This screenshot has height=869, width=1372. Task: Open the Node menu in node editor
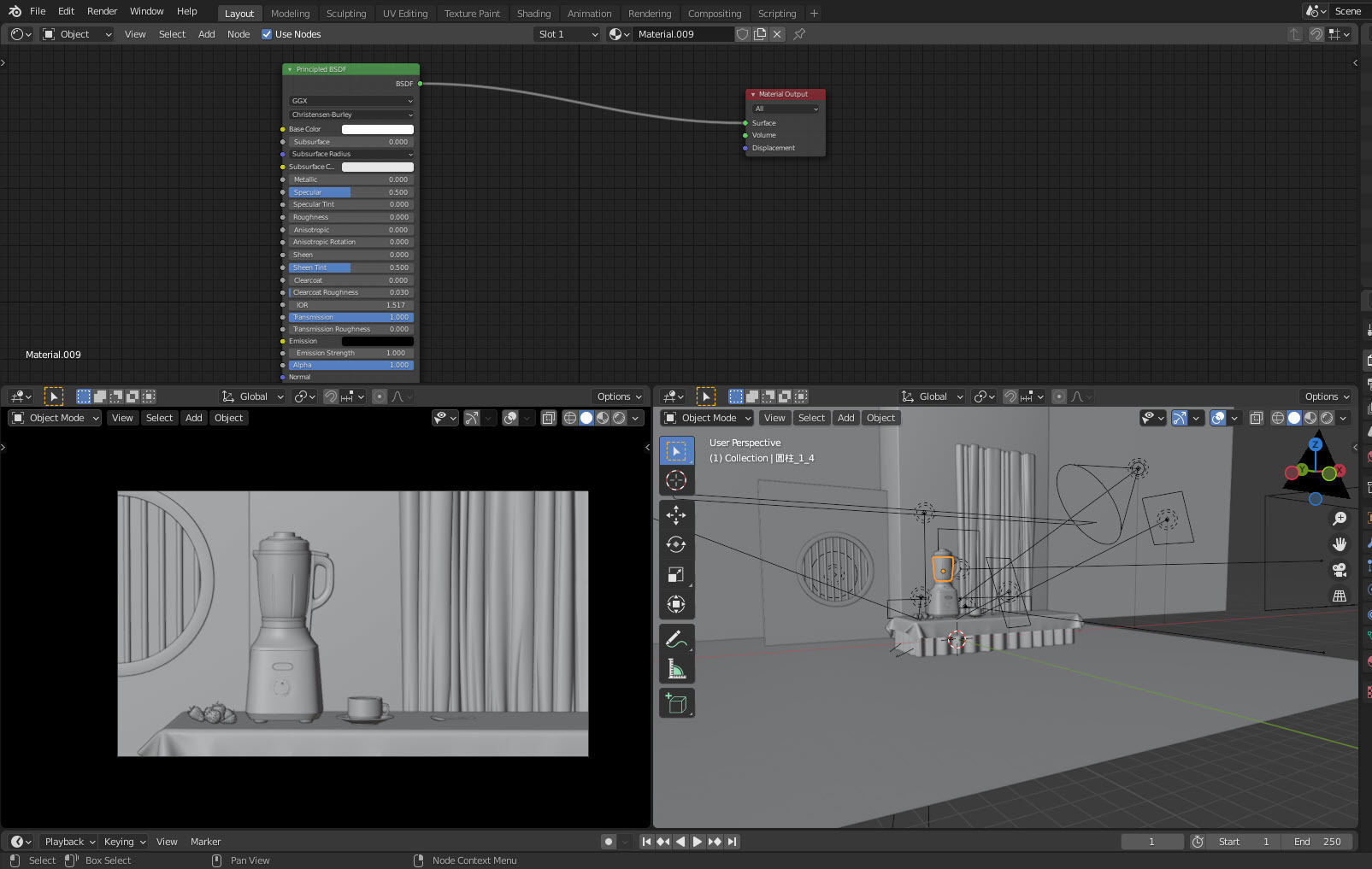point(238,34)
